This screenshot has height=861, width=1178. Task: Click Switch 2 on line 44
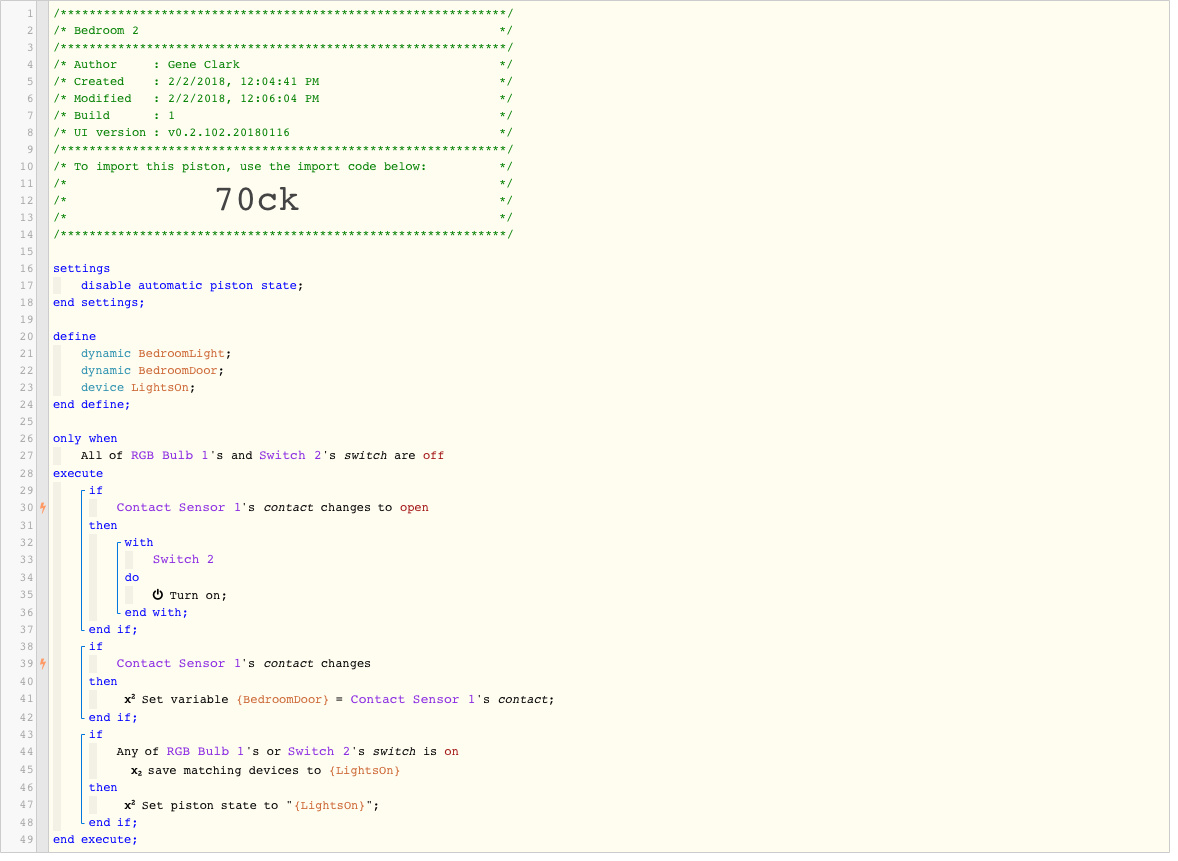click(x=319, y=751)
